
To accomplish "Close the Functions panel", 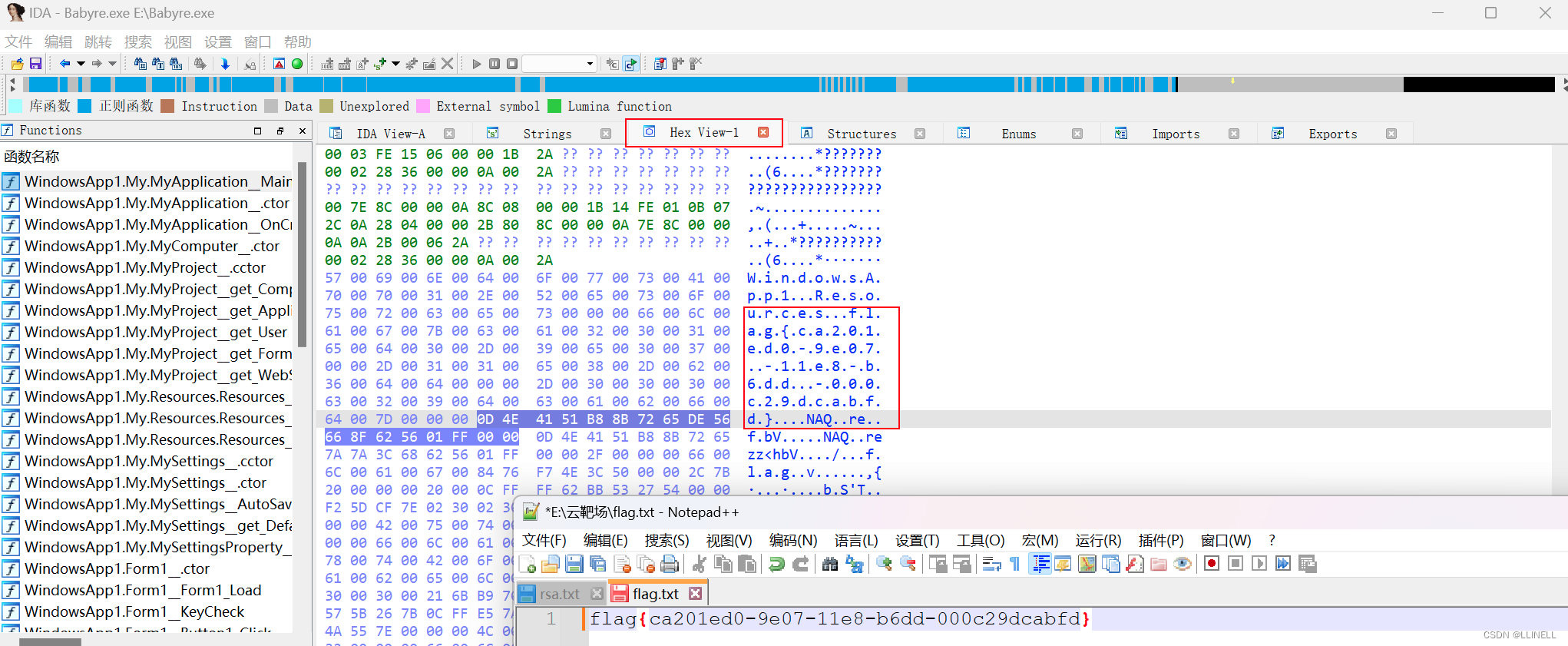I will pos(303,131).
